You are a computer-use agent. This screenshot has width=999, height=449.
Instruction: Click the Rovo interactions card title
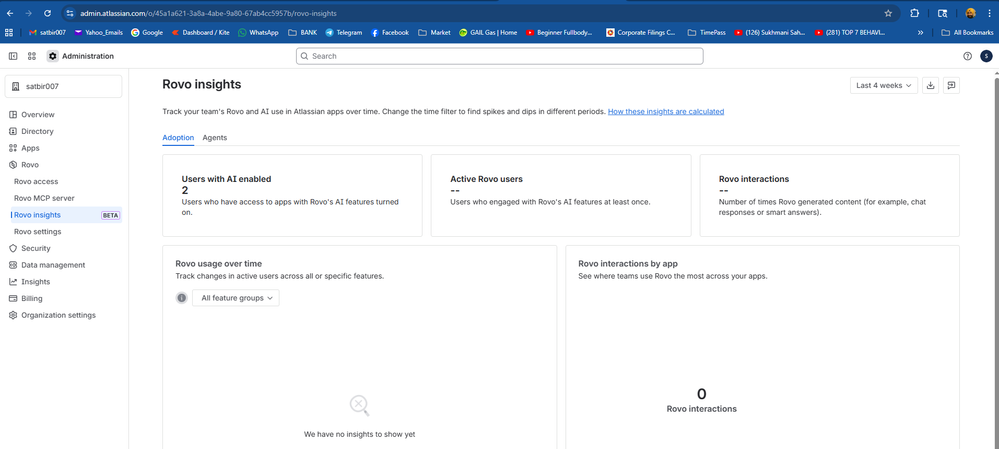coord(754,179)
